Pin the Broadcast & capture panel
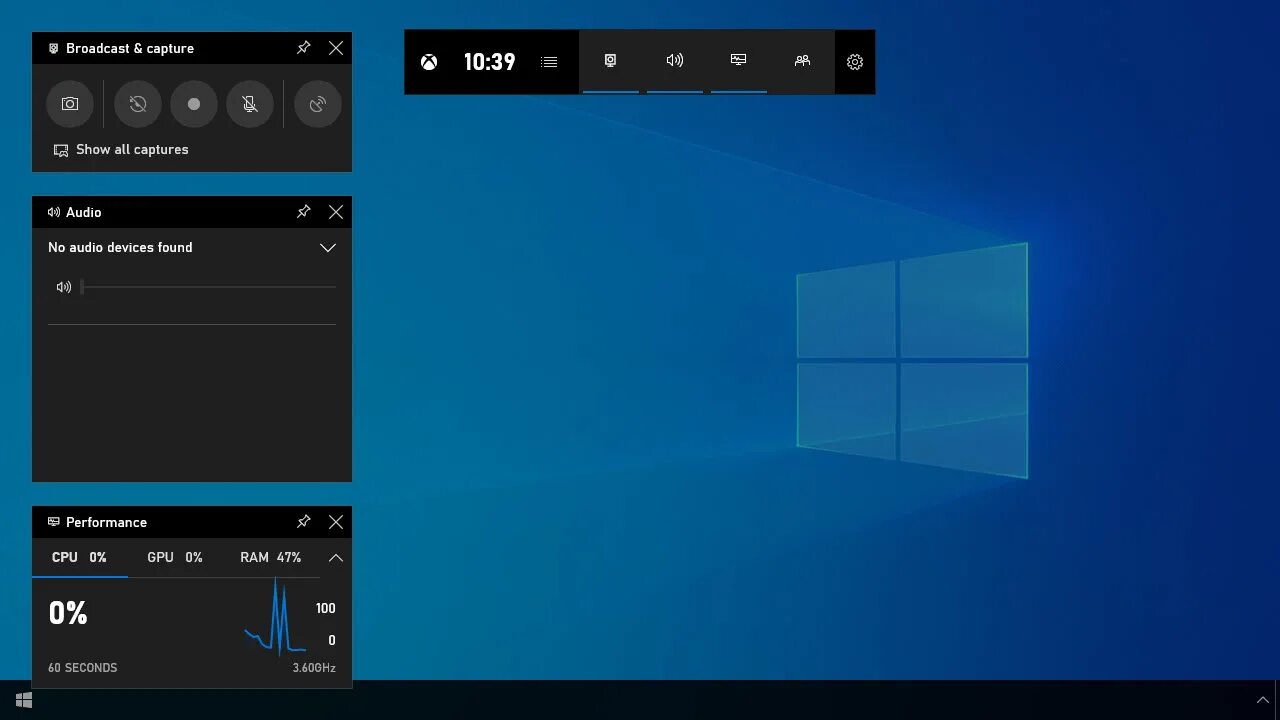The width and height of the screenshot is (1280, 720). click(303, 47)
